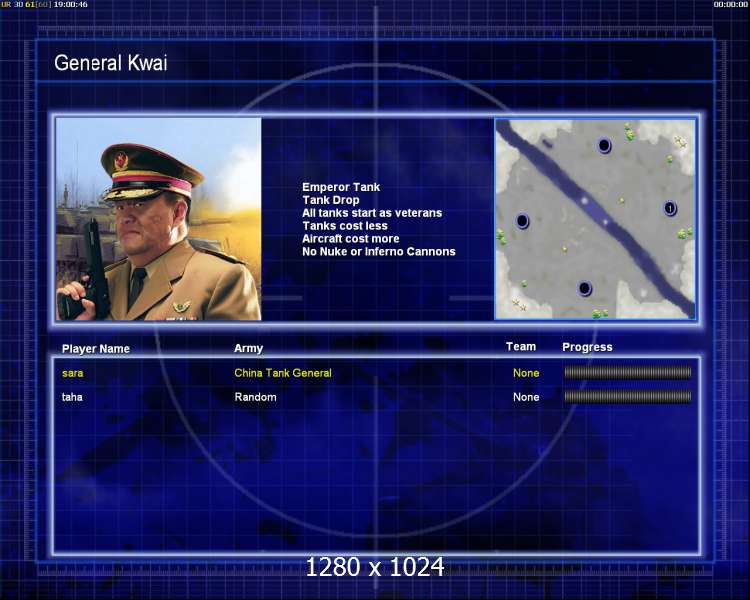This screenshot has width=750, height=600.
Task: Click the "General Kwai" title text
Action: point(111,63)
